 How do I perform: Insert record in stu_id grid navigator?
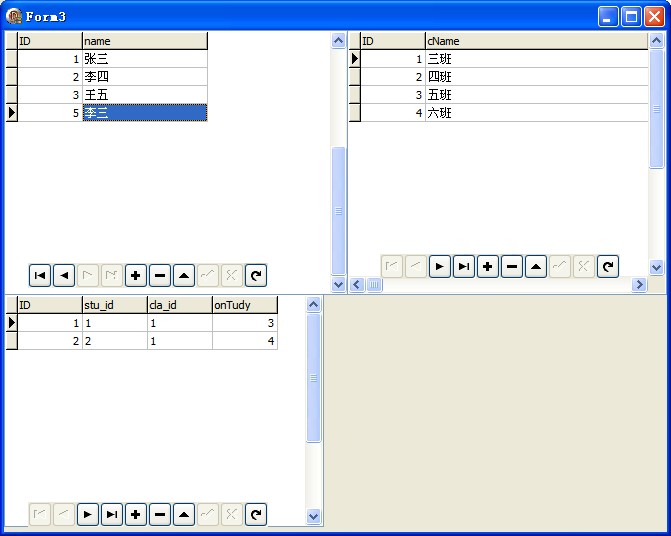click(x=136, y=514)
